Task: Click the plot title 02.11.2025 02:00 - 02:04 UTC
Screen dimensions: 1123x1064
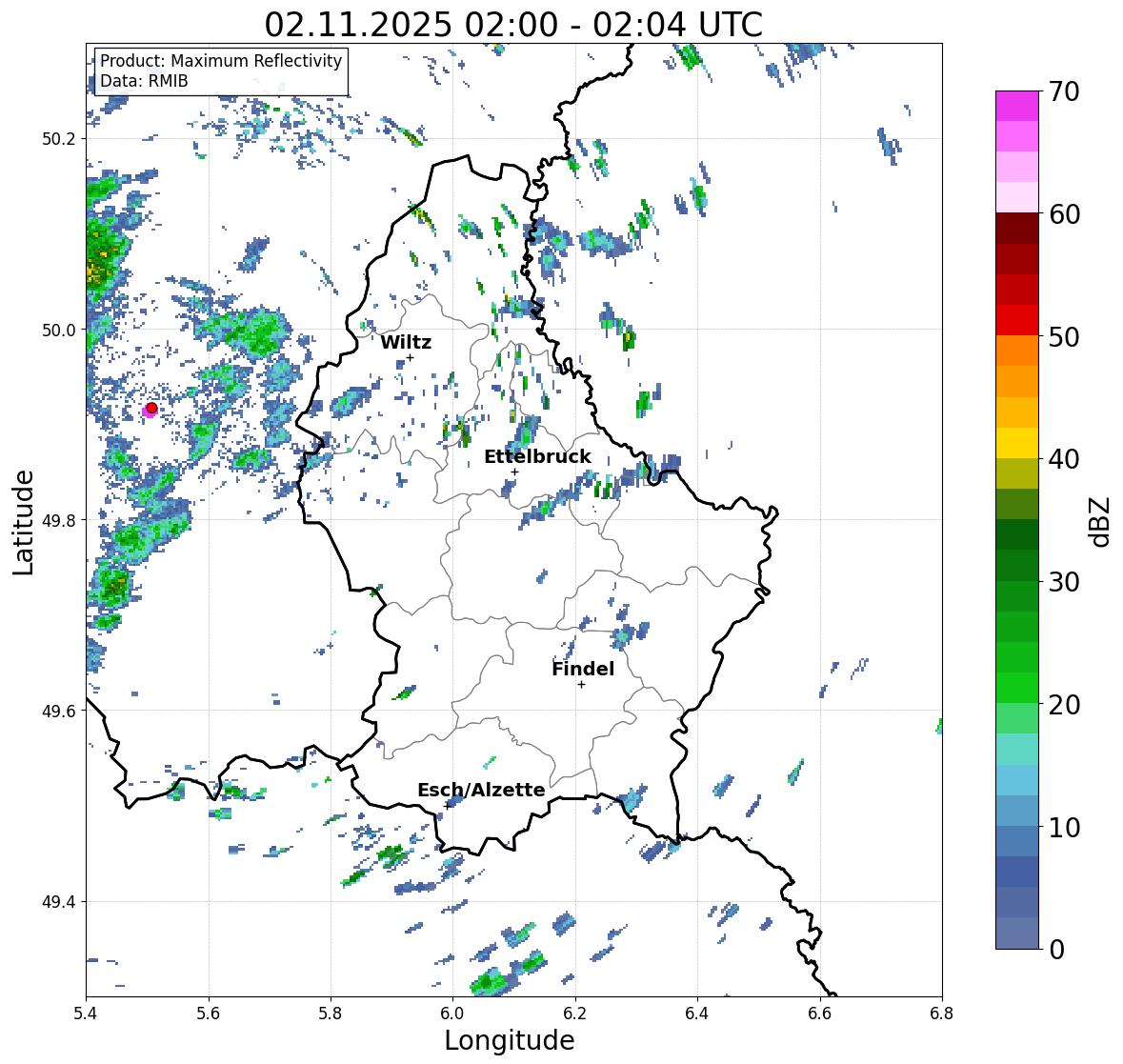Action: pos(513,25)
